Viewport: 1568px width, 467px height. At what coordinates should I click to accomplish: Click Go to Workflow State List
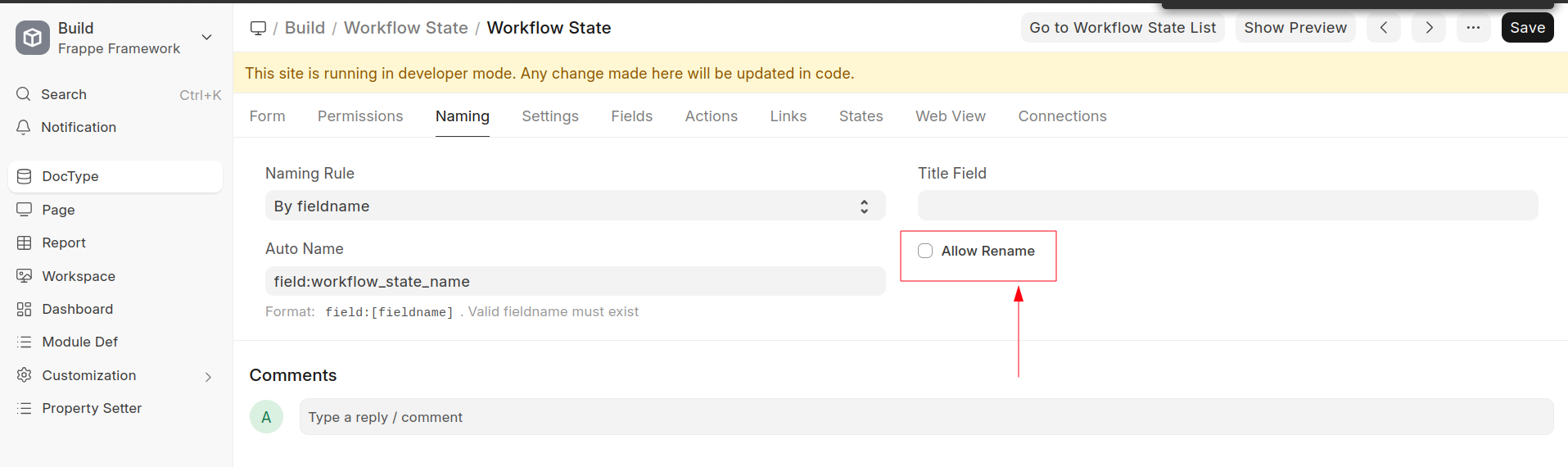[1123, 28]
